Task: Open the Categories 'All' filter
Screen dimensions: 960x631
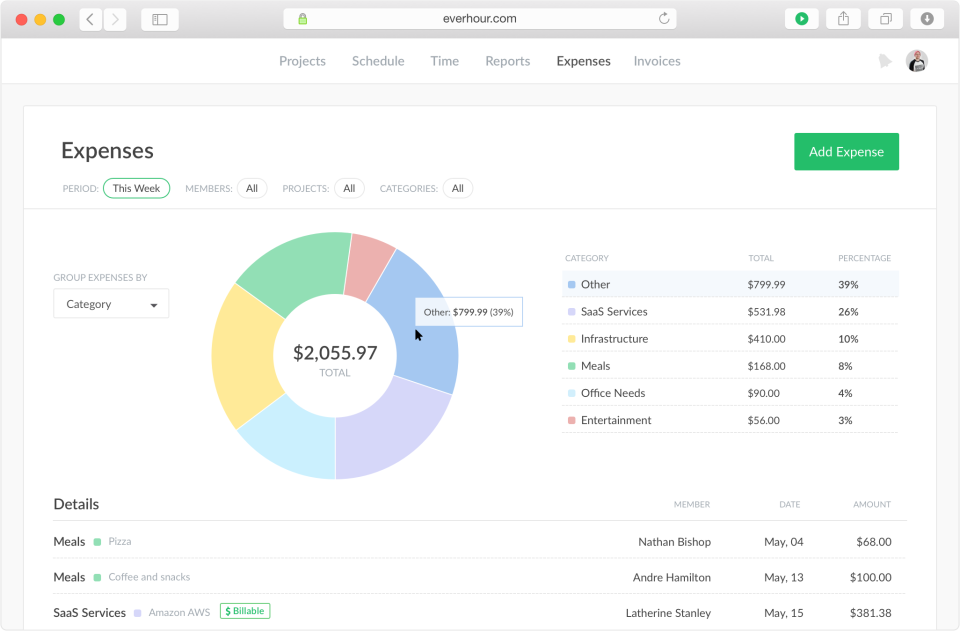Action: pyautogui.click(x=458, y=189)
